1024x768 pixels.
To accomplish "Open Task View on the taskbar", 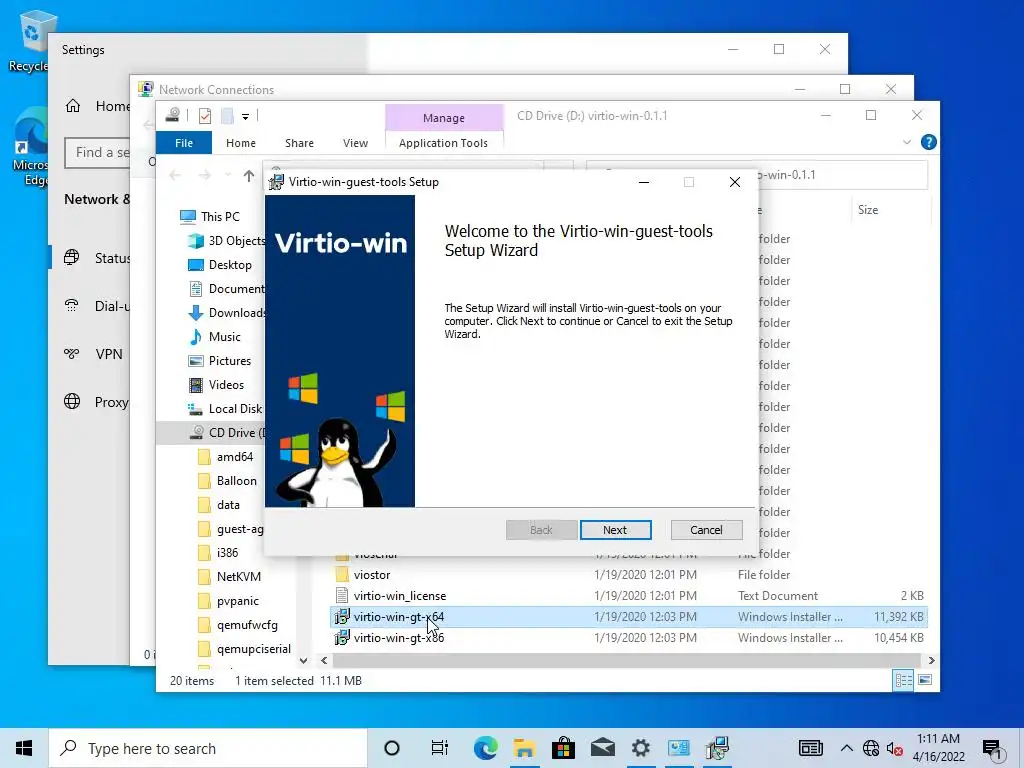I will [x=440, y=748].
